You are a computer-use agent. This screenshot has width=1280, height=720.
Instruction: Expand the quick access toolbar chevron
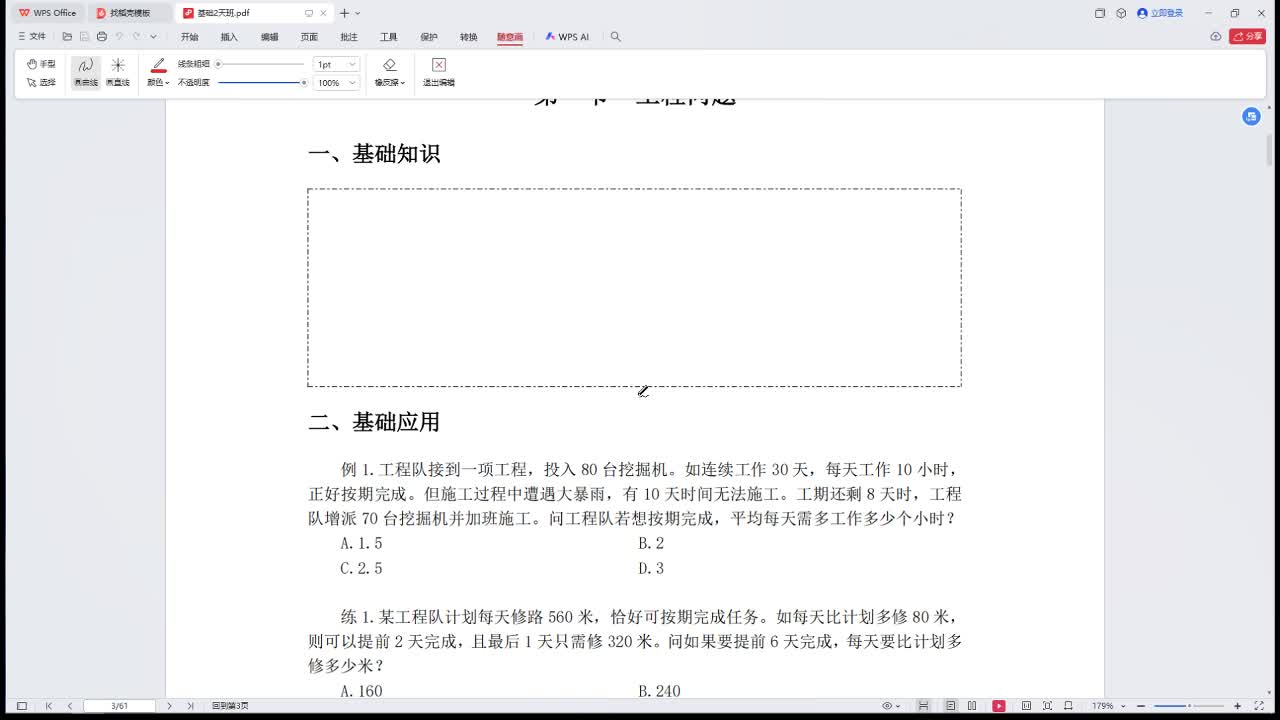pyautogui.click(x=153, y=37)
